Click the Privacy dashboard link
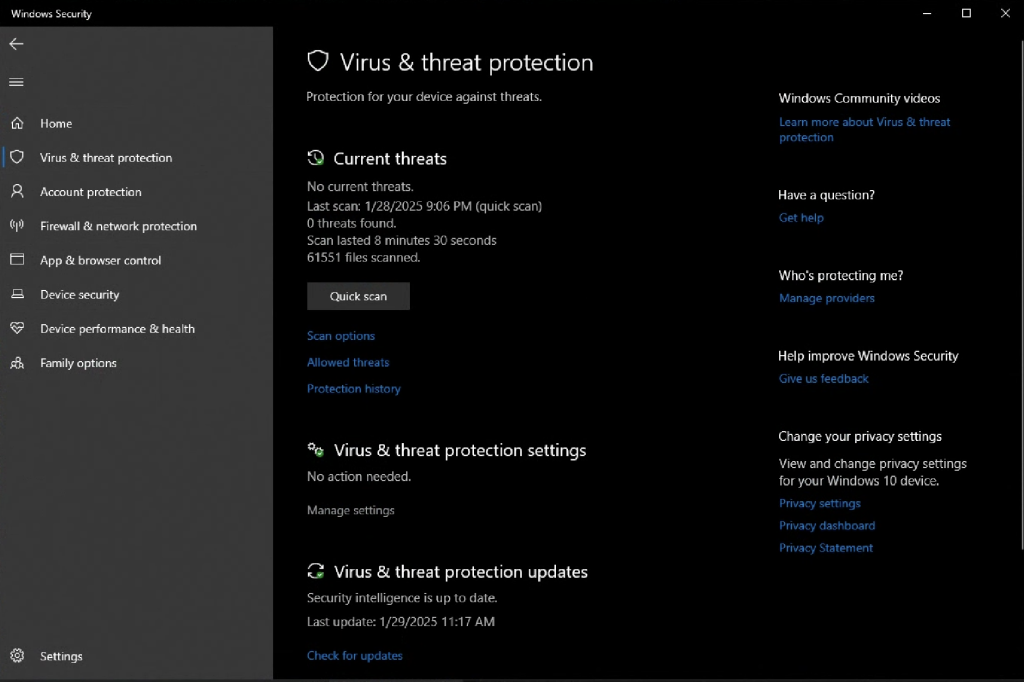1024x682 pixels. (x=826, y=526)
